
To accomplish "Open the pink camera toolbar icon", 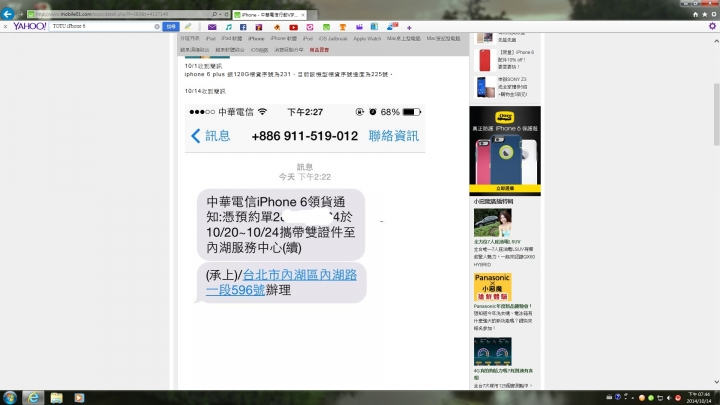I will tap(310, 27).
